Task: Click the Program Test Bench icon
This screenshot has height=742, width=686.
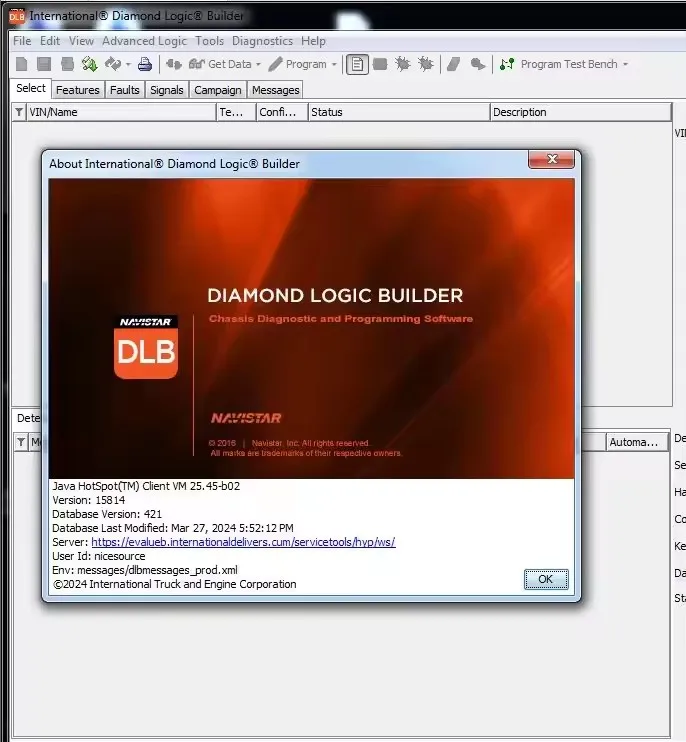Action: [507, 64]
